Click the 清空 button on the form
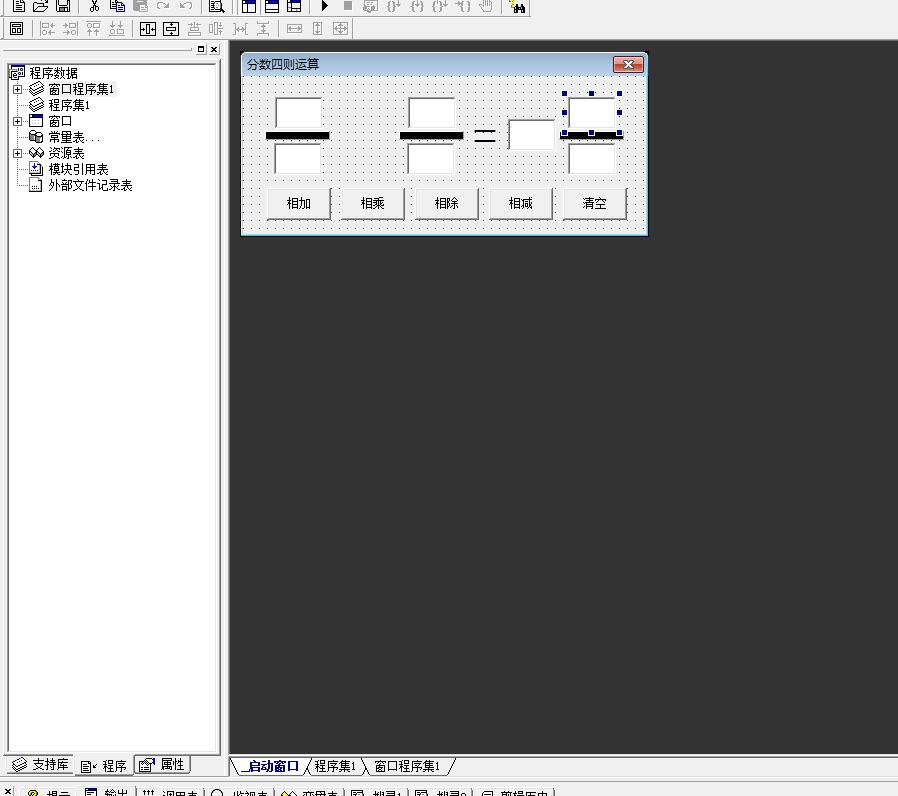 click(594, 203)
